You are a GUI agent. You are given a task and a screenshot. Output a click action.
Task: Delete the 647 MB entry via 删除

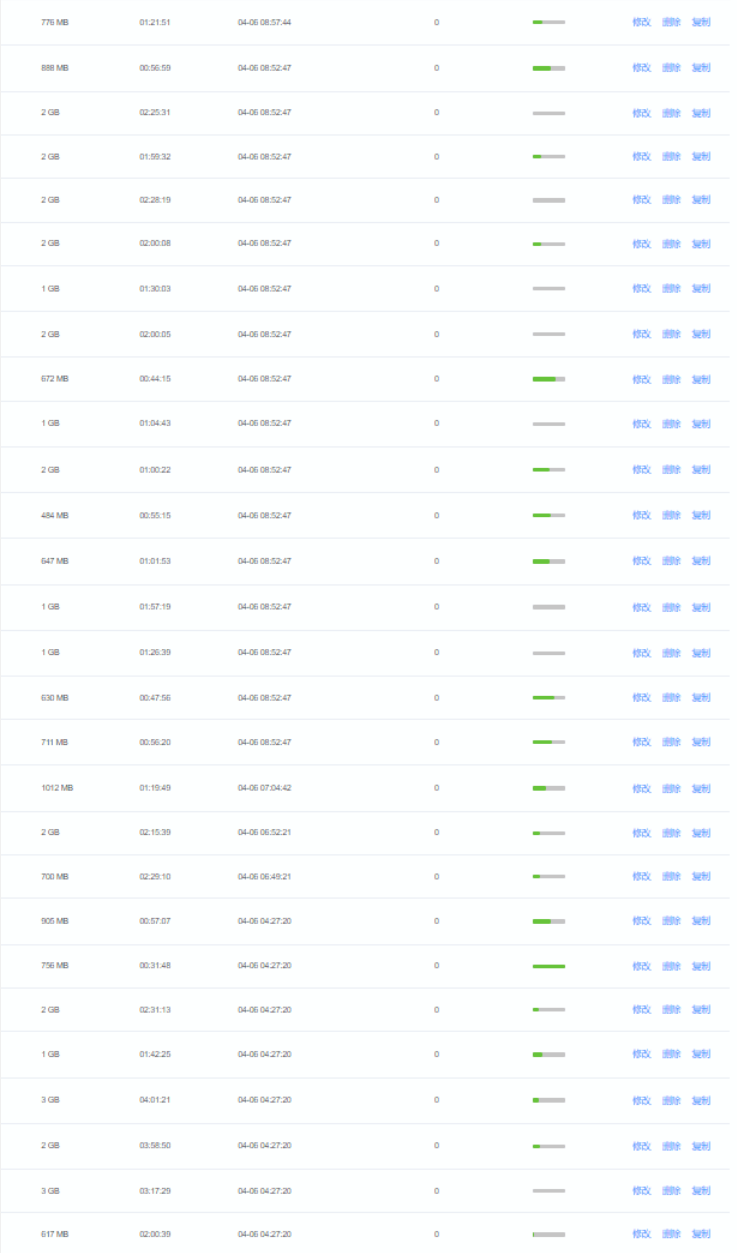click(671, 562)
